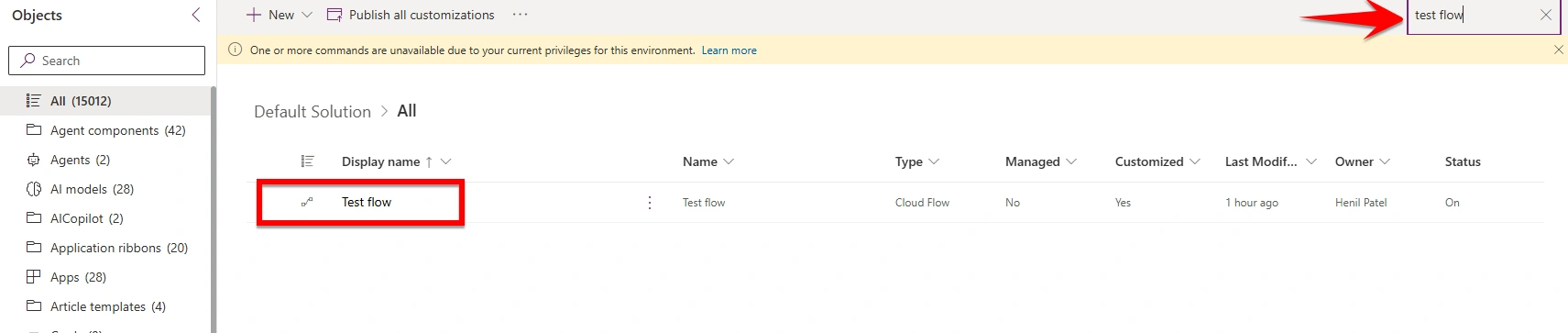Click Publish all customizations
The image size is (1568, 333).
pyautogui.click(x=411, y=15)
